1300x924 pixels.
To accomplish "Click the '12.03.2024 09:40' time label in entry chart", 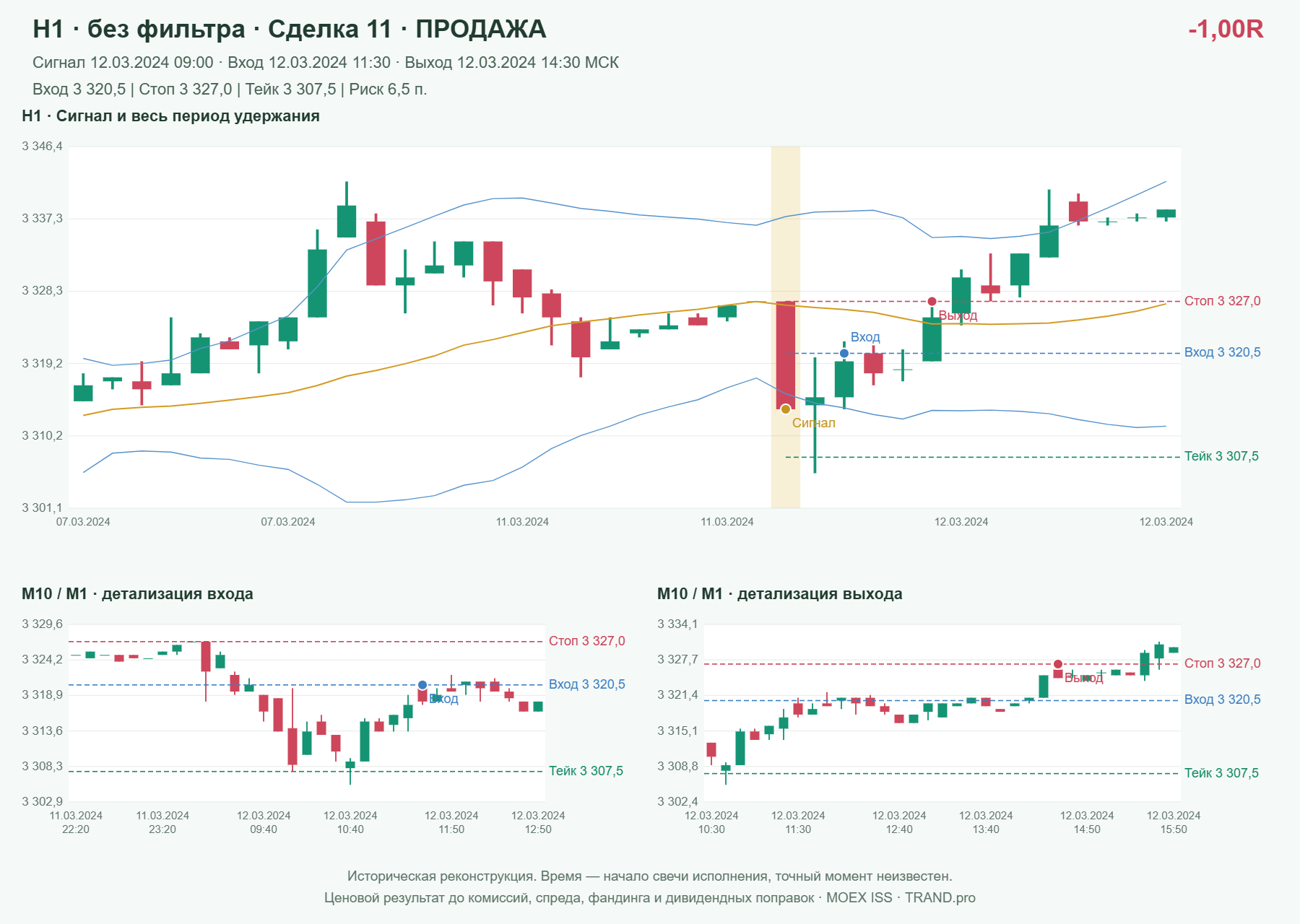I will (264, 822).
